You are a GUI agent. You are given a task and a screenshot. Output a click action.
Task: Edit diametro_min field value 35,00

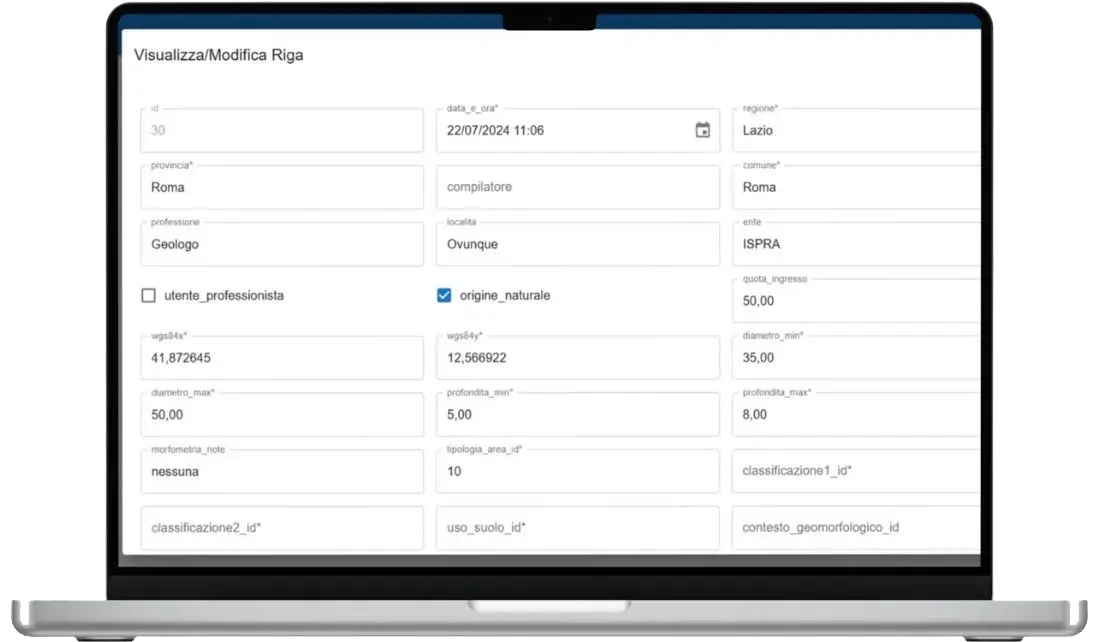point(856,357)
